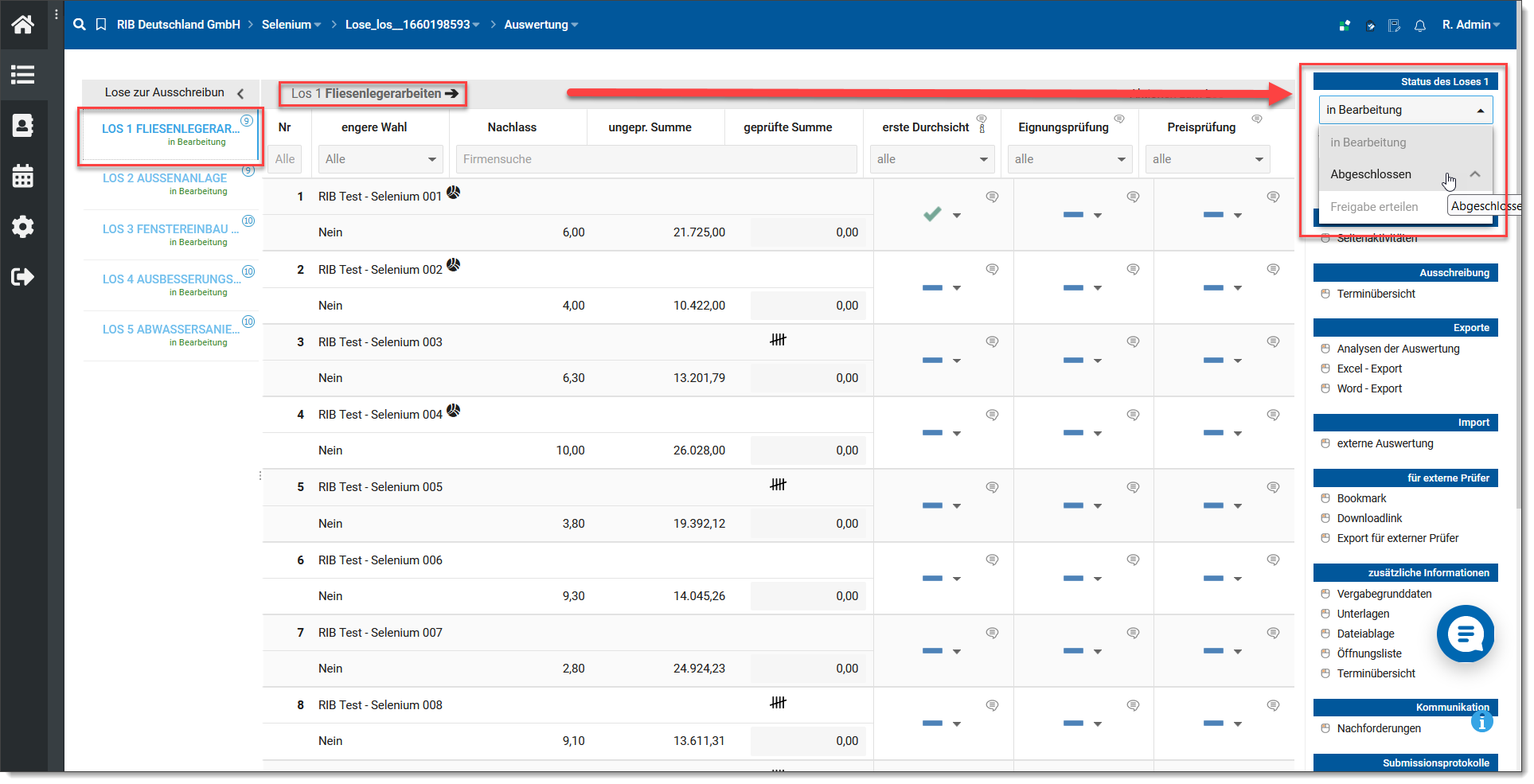Open the notepad edit icon in top bar
1534x784 pixels.
pos(1395,25)
